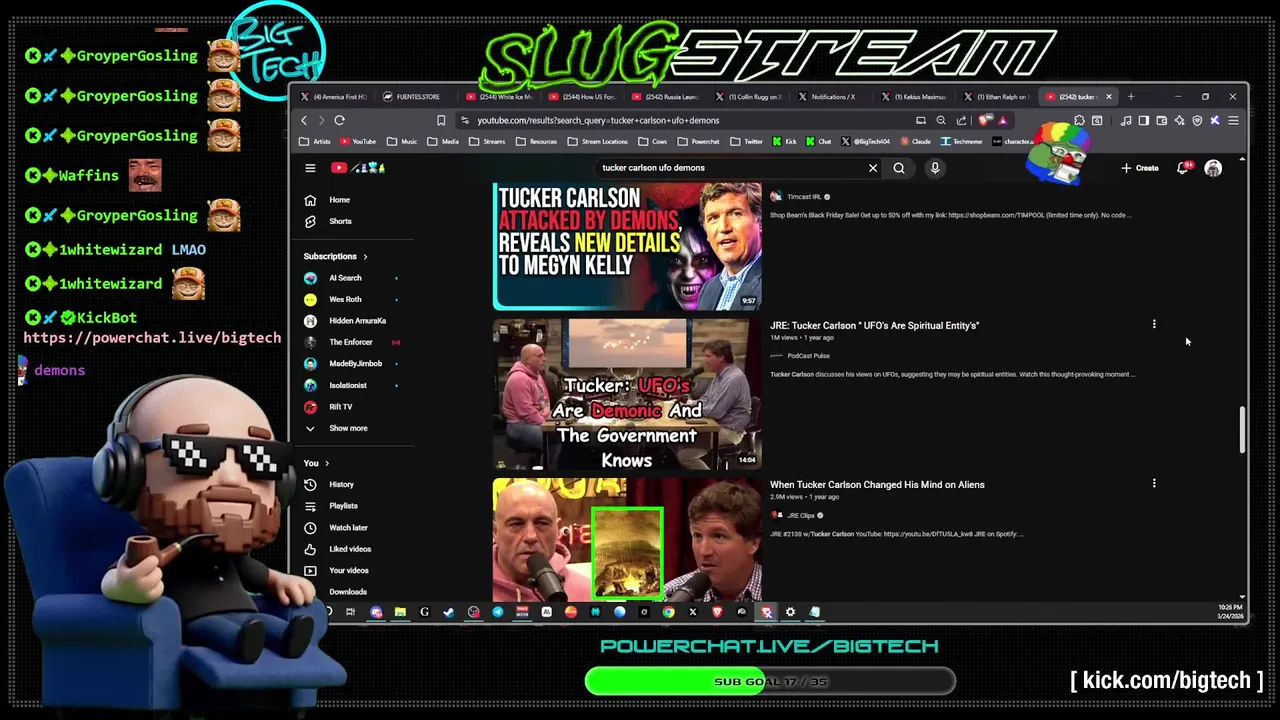Image resolution: width=1280 pixels, height=720 pixels.
Task: Switch to Ethan Ralph X tab
Action: pos(995,97)
